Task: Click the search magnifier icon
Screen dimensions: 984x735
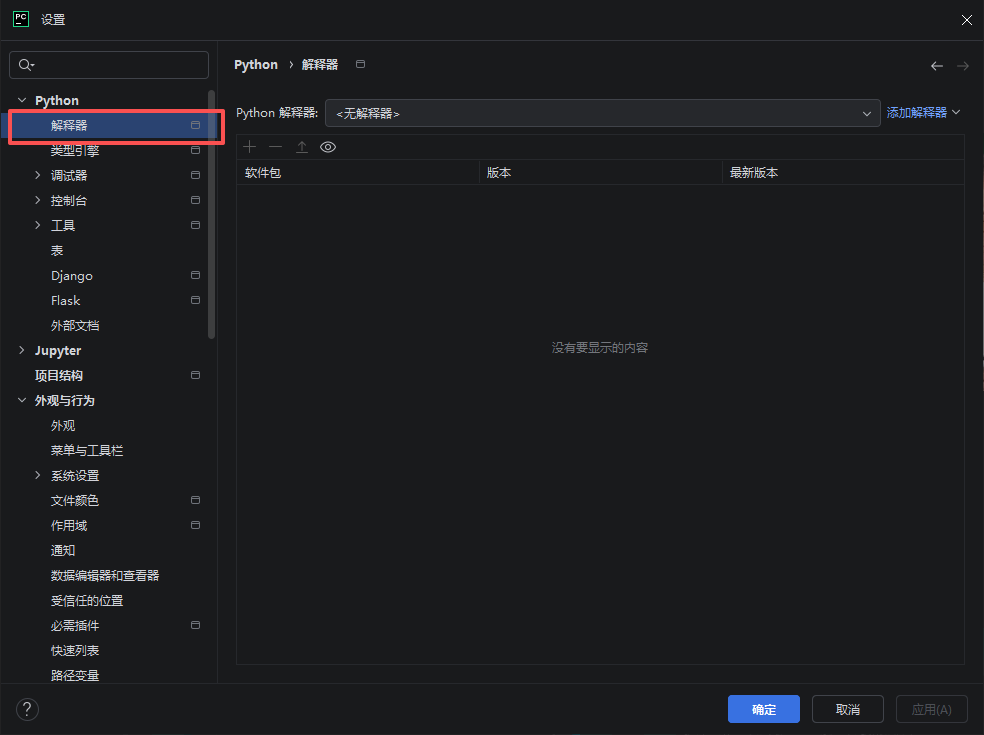Action: point(26,65)
